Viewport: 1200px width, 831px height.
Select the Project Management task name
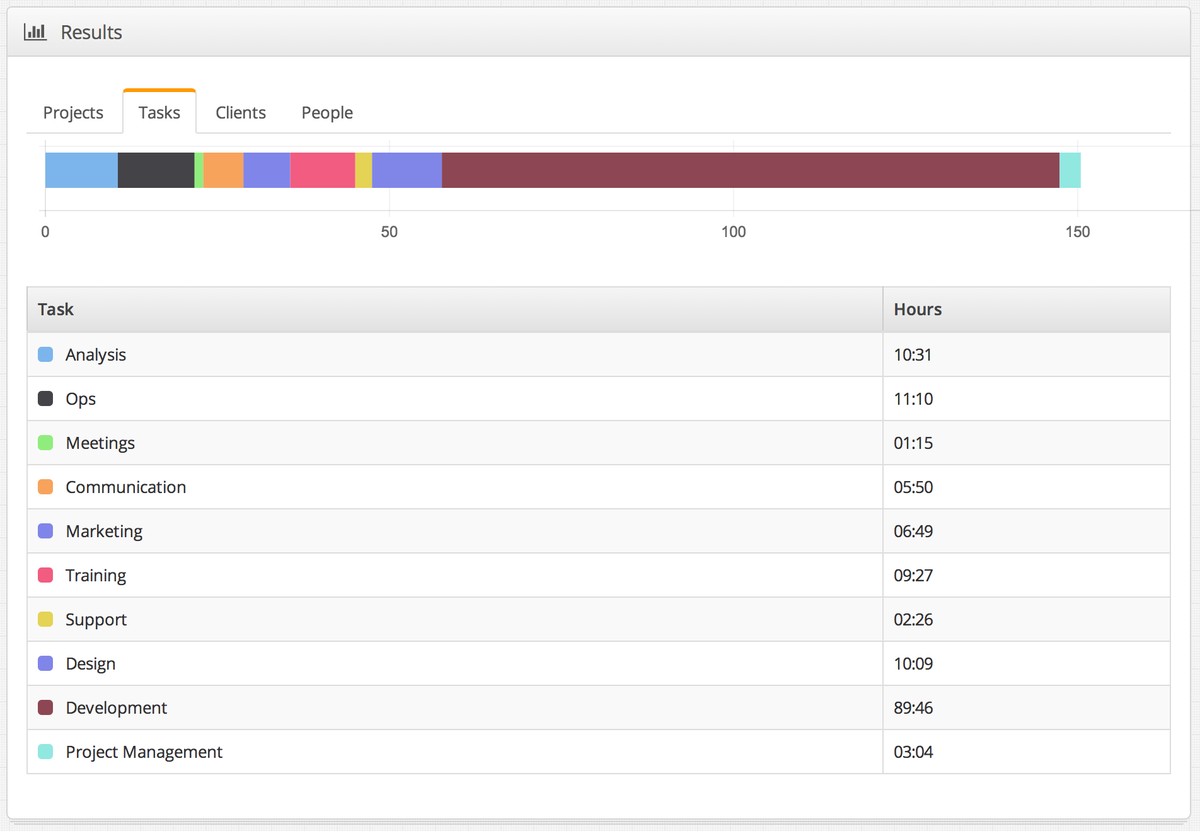[x=144, y=751]
